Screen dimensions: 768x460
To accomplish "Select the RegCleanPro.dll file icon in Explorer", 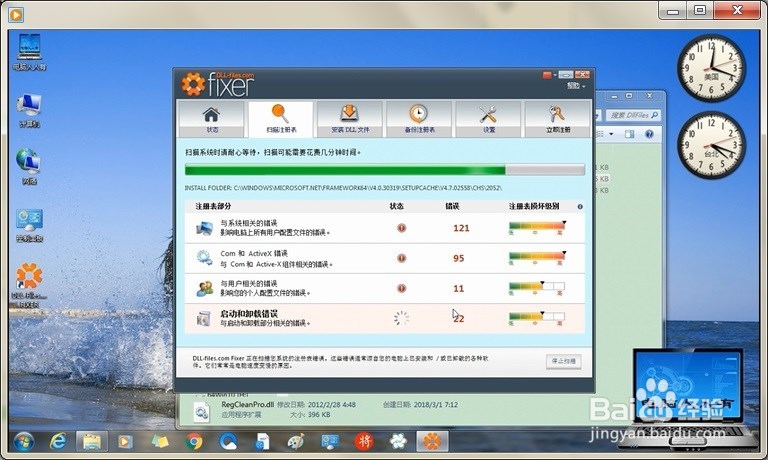I will [x=201, y=412].
